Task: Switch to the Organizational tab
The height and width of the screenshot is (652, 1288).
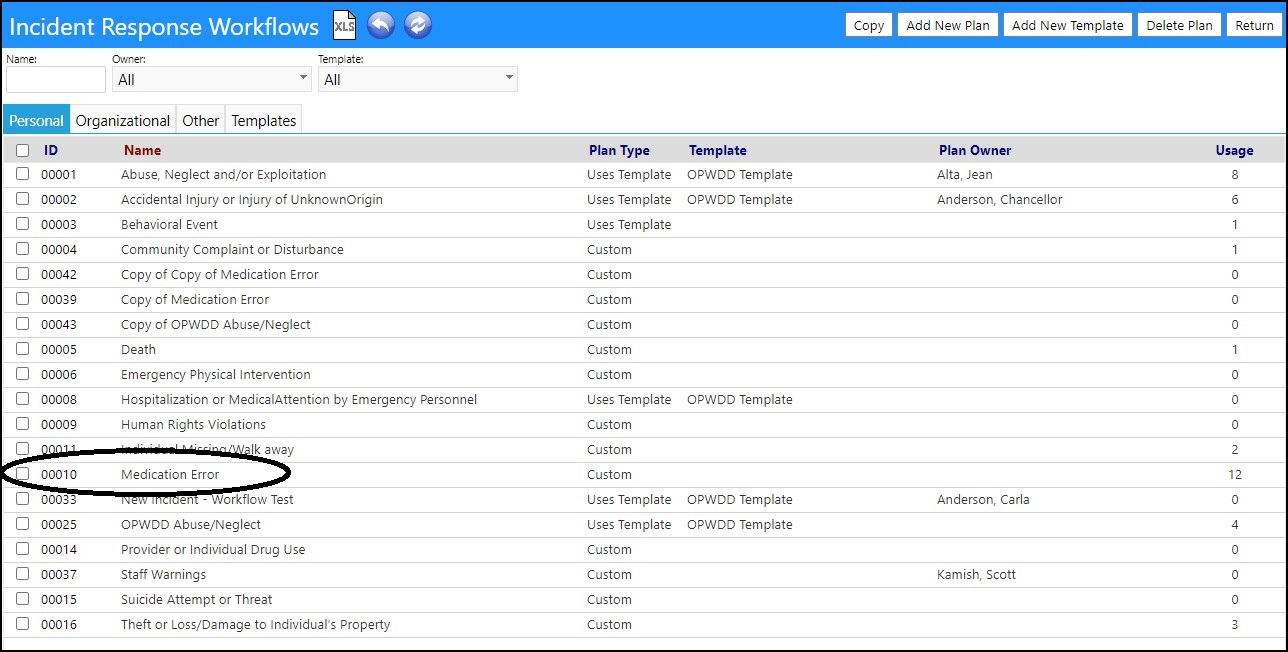Action: click(123, 120)
